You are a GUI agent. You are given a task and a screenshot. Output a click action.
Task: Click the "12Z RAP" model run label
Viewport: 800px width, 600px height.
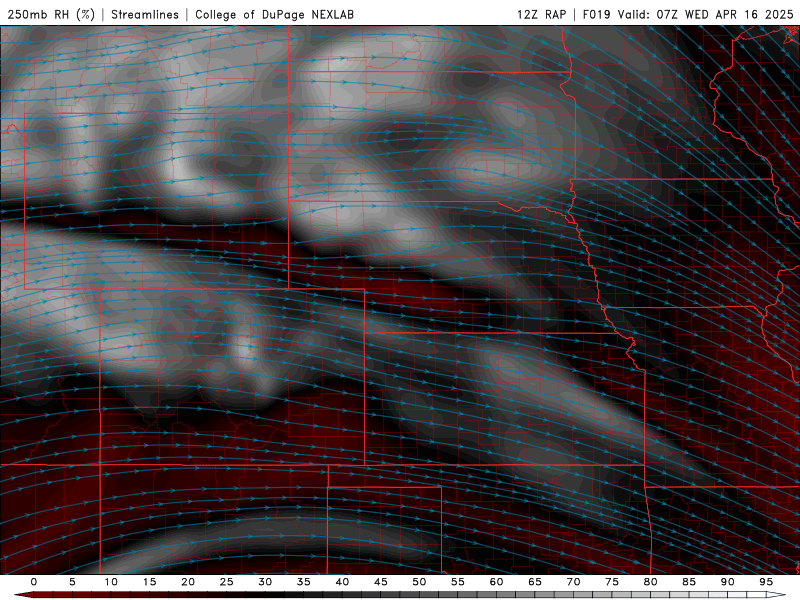click(x=542, y=14)
